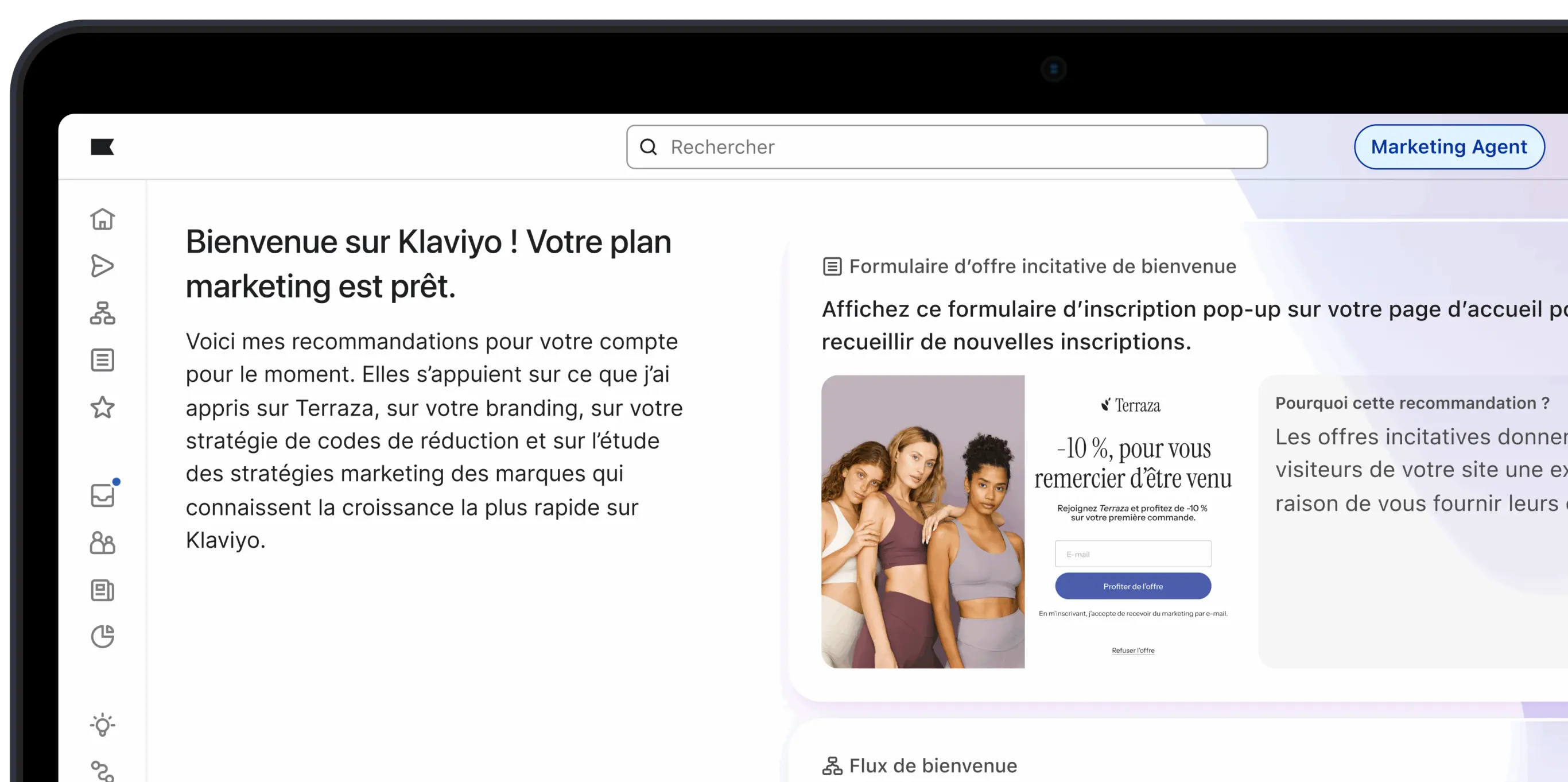Open Reviews star icon in sidebar
The height and width of the screenshot is (782, 1568).
point(102,407)
